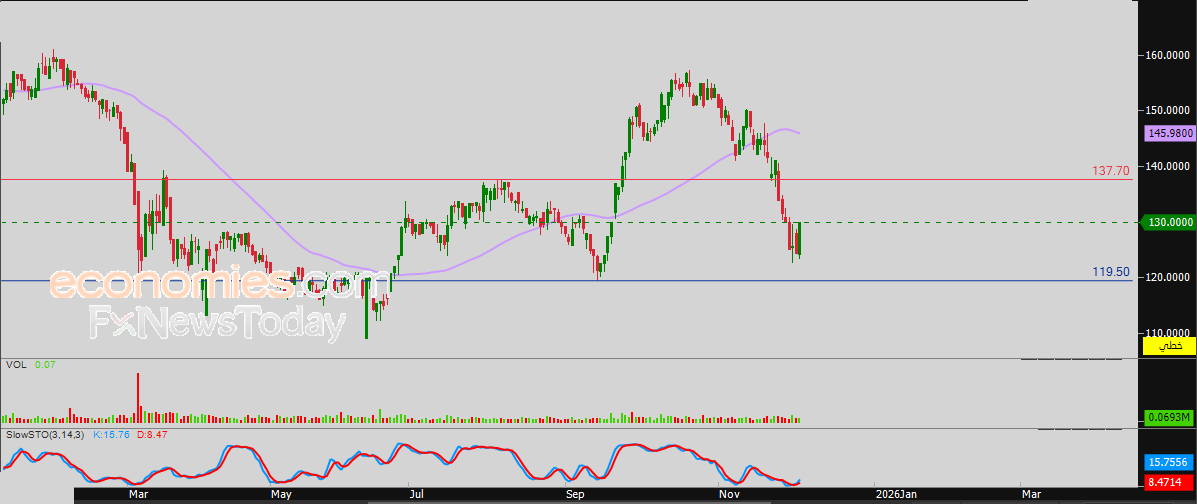Click the red 8.4714 stochastic D tag
Screen dimensions: 1197x504
point(1168,482)
